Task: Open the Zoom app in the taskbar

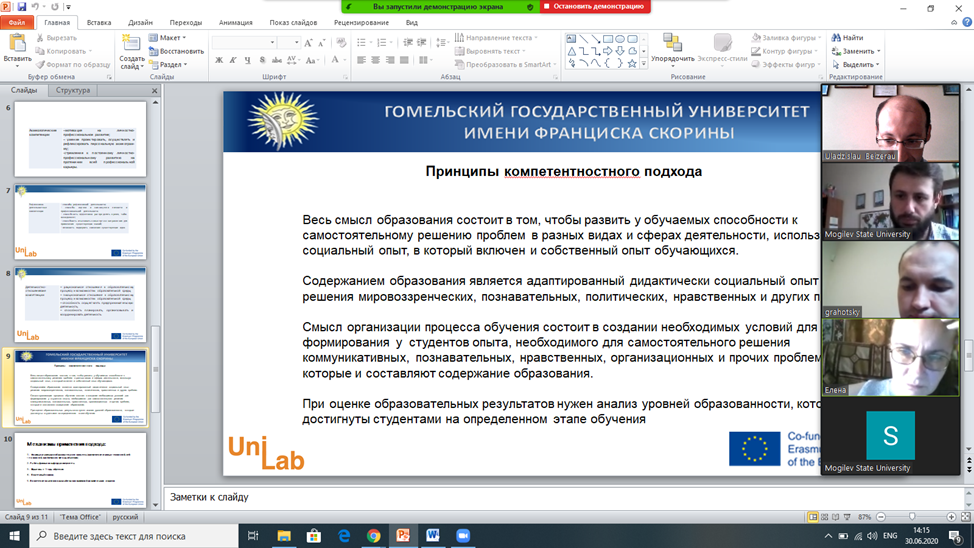Action: [x=463, y=536]
